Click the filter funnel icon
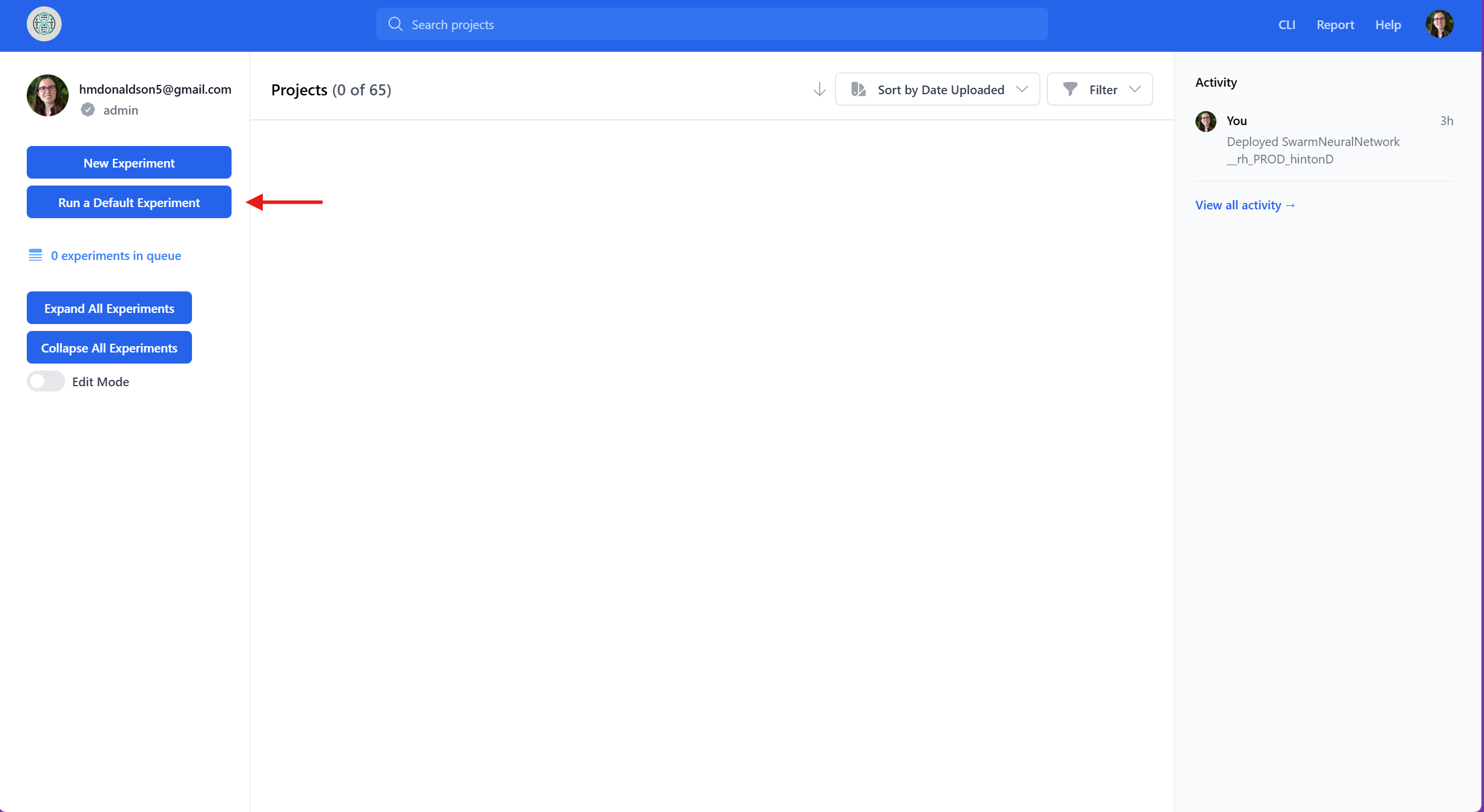 pos(1070,89)
